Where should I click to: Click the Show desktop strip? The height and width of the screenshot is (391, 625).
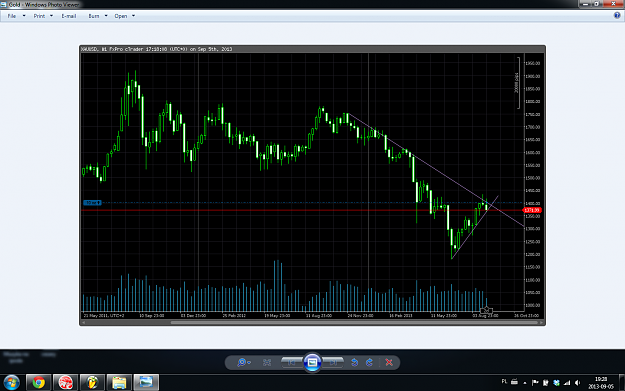coord(622,383)
